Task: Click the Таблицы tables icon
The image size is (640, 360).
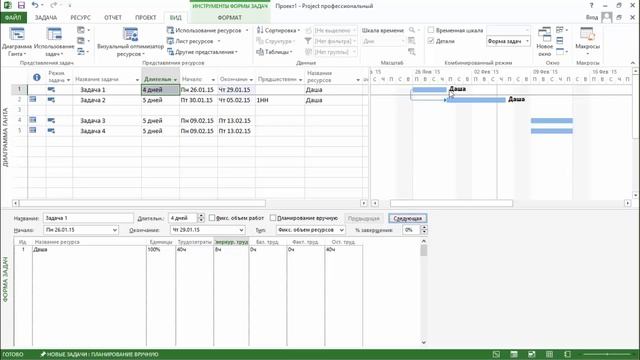Action: coord(260,52)
